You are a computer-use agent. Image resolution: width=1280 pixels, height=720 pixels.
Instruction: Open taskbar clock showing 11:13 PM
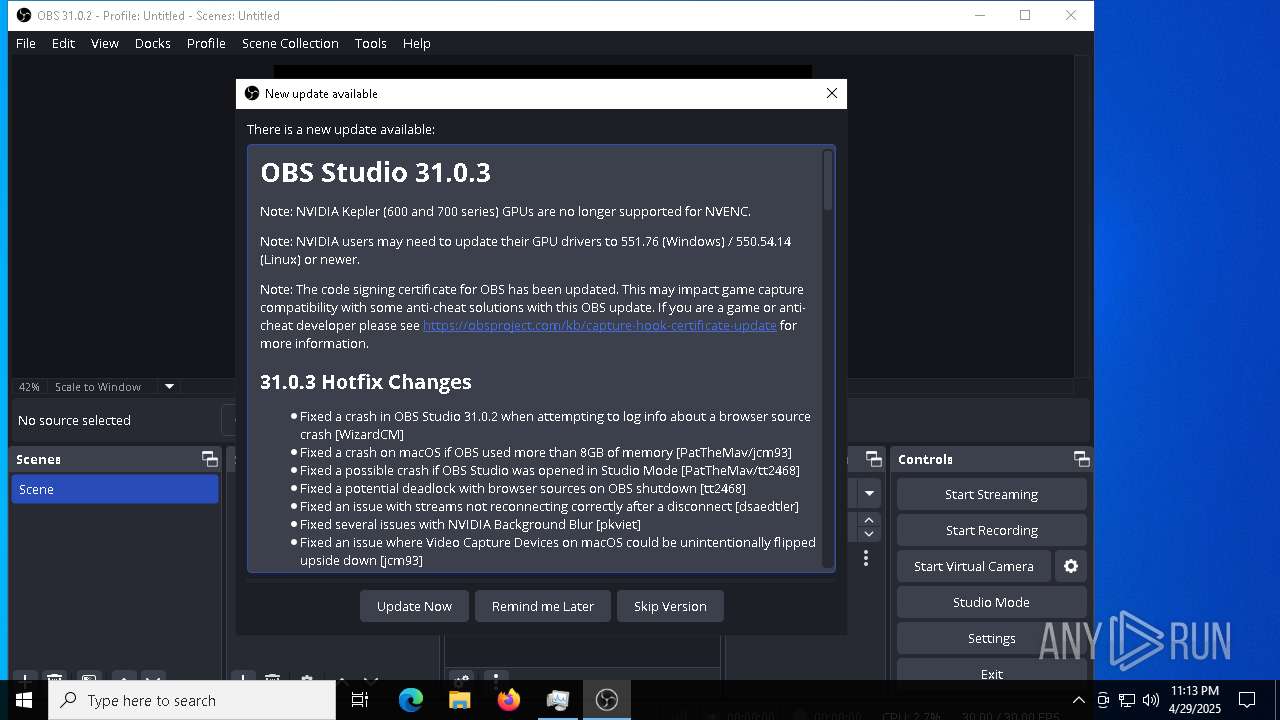(1195, 700)
